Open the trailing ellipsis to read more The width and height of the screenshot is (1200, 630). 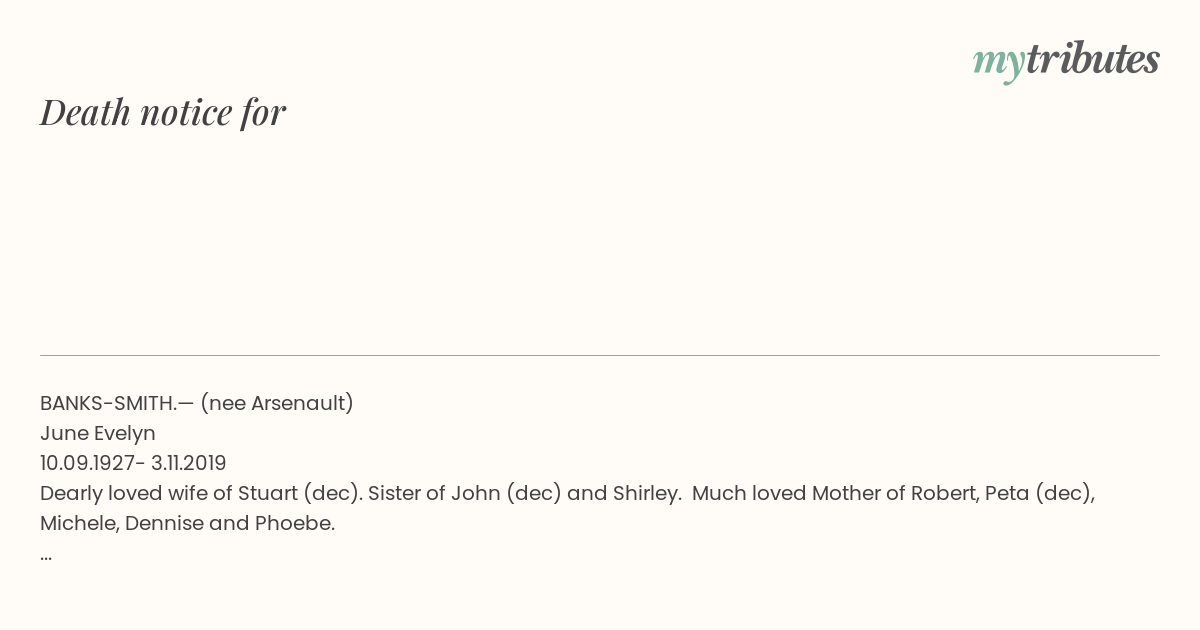pos(46,557)
